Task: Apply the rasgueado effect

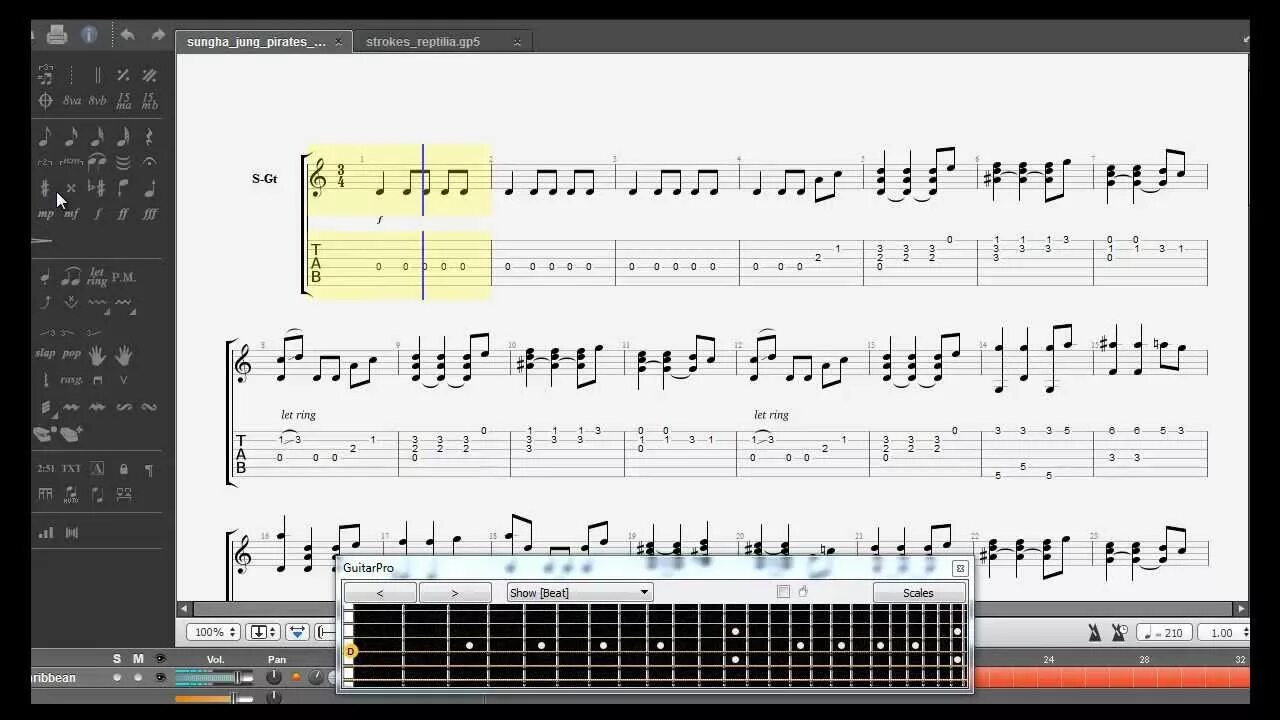Action: (71, 380)
